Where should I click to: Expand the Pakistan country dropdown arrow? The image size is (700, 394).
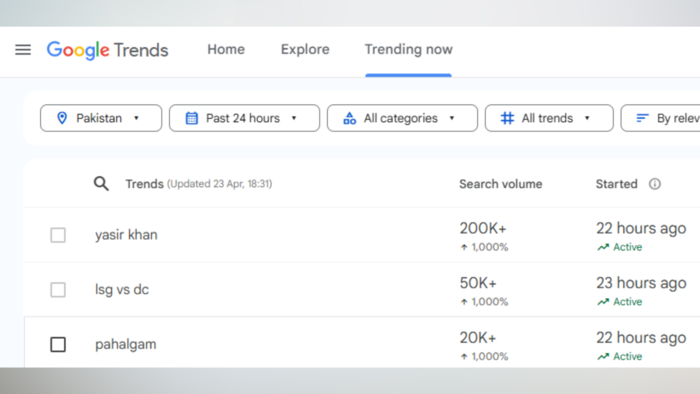[136, 118]
